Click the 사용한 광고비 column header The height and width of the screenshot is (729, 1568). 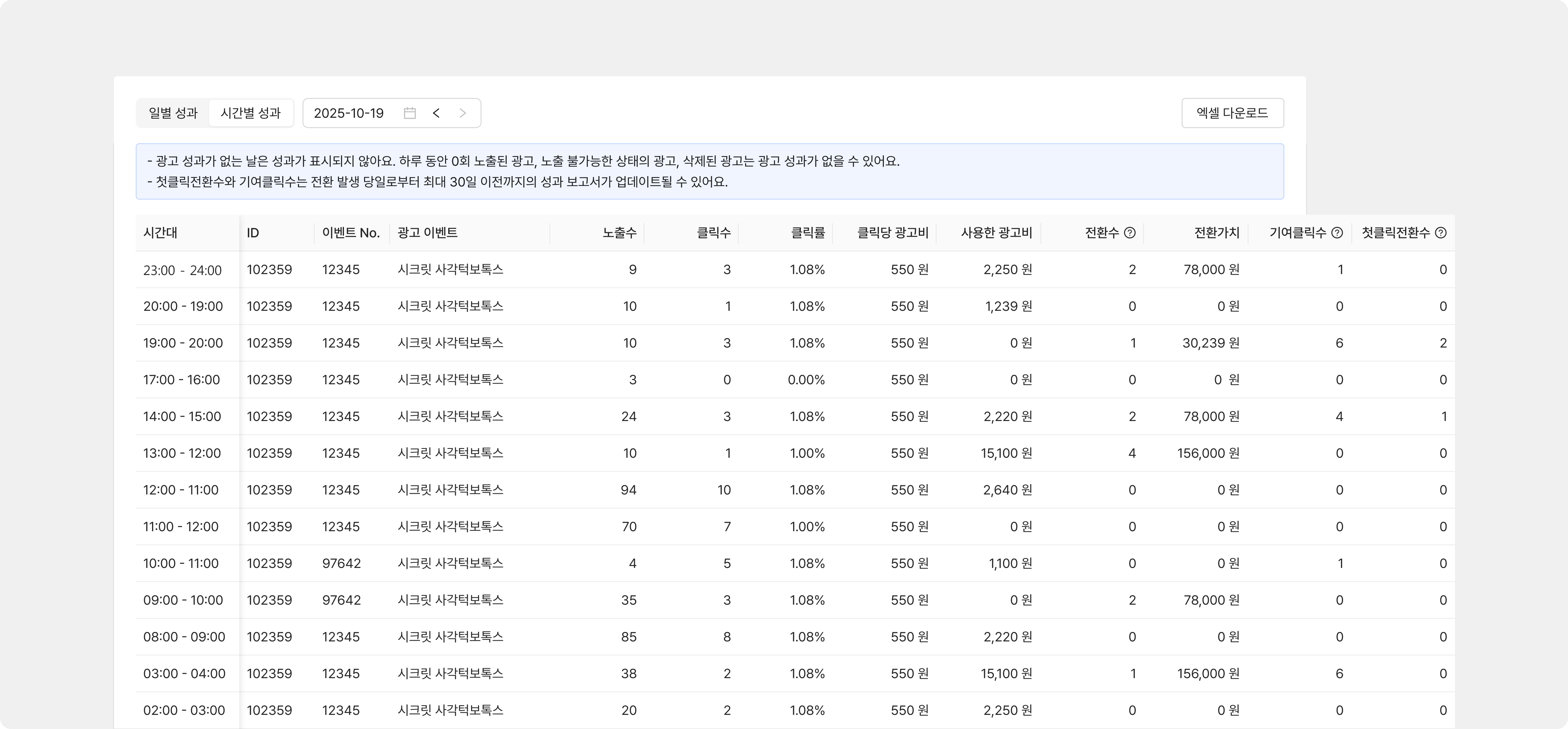tap(996, 232)
